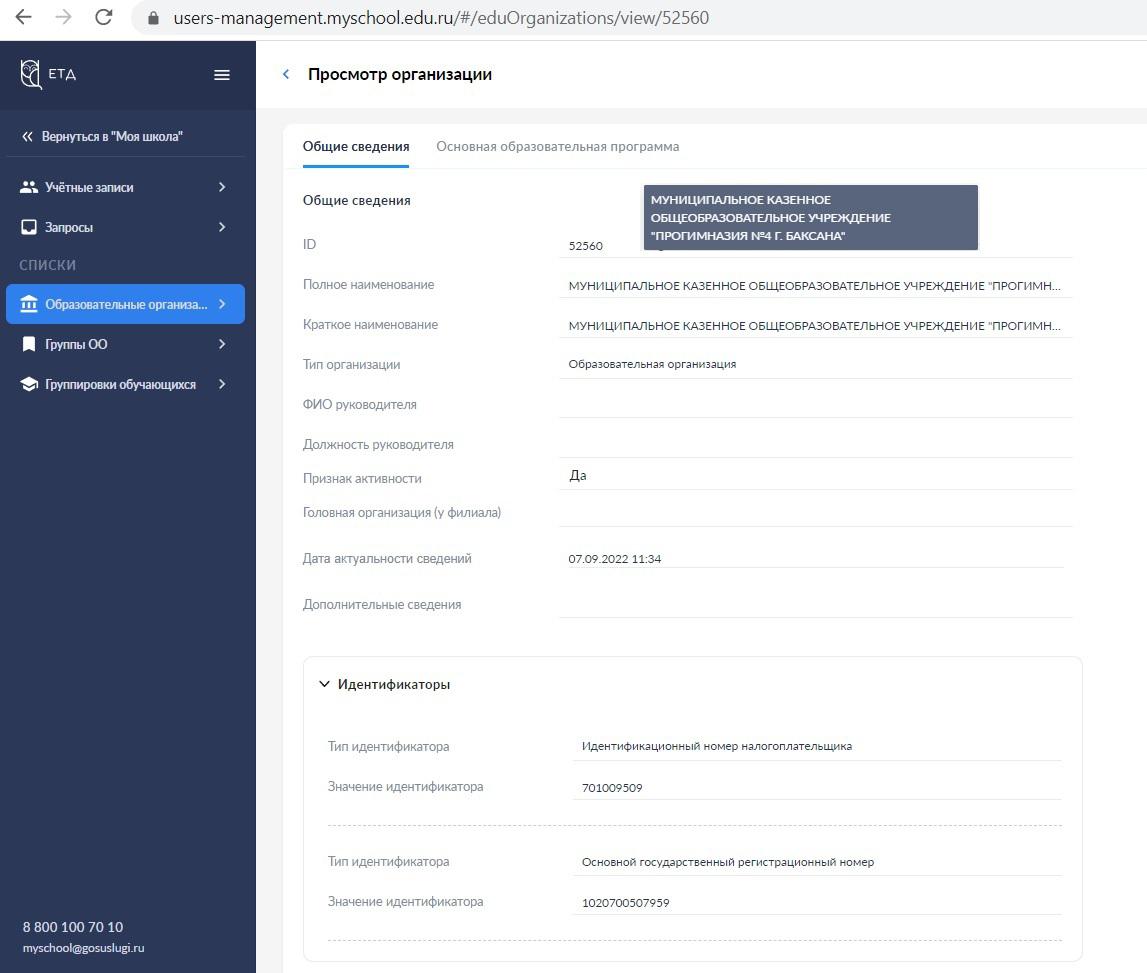This screenshot has height=973, width=1147.
Task: Reload the page with refresh icon
Action: [x=104, y=17]
